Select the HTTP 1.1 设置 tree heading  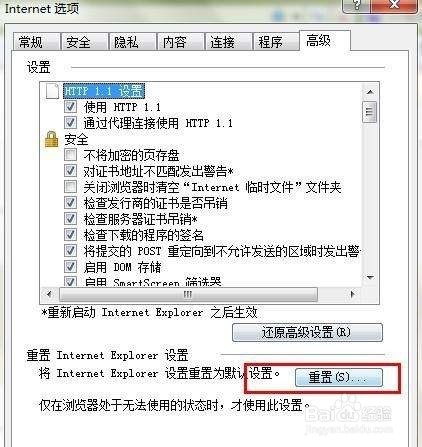(x=104, y=91)
